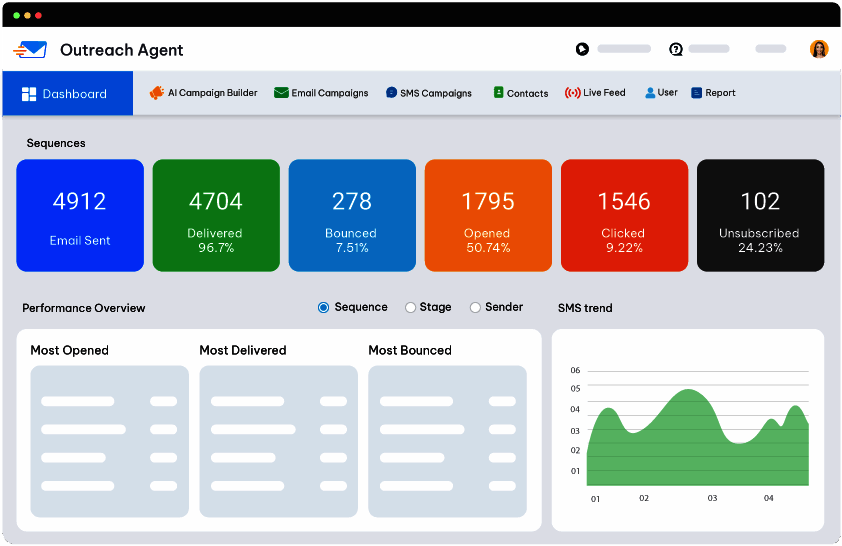
Task: Click the green Email Campaigns envelope icon
Action: pyautogui.click(x=281, y=93)
